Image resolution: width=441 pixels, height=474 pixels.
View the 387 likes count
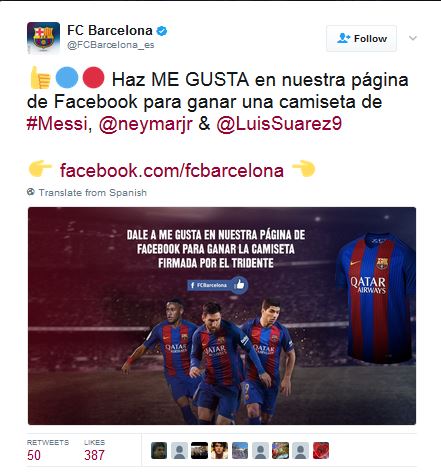[x=94, y=455]
